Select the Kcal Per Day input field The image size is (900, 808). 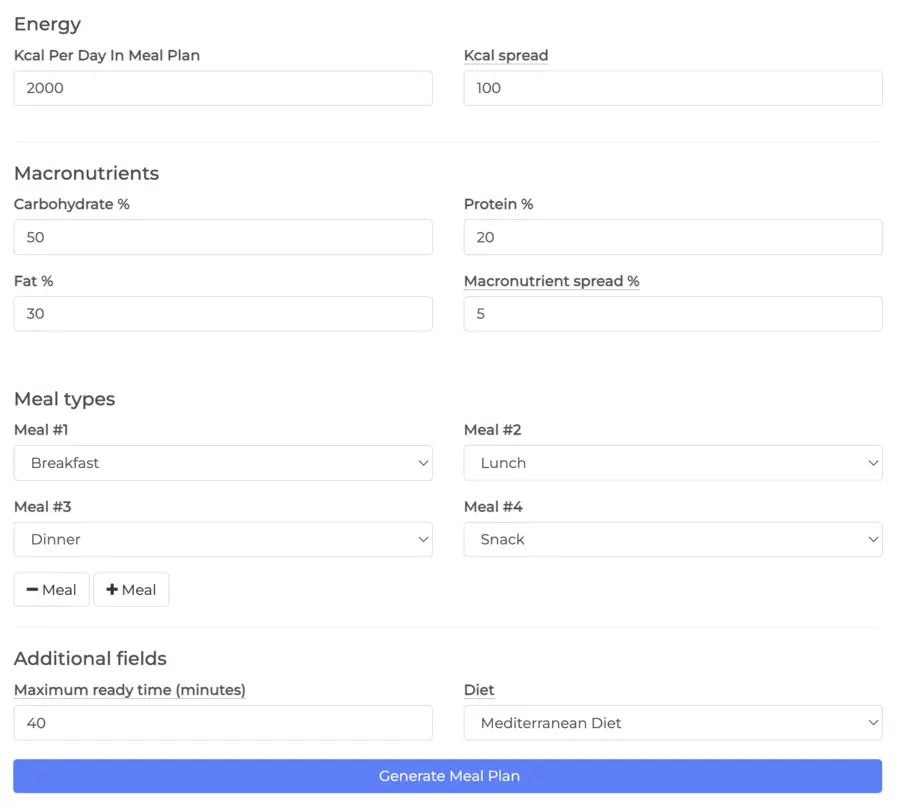[x=222, y=88]
